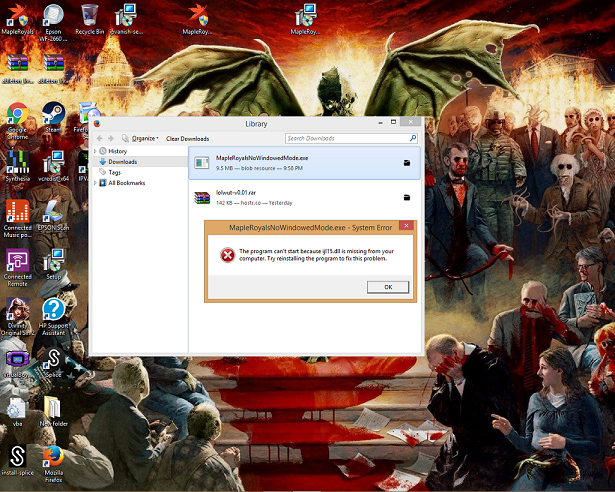This screenshot has height=492, width=615.
Task: Minimize the Library window
Action: tap(380, 122)
